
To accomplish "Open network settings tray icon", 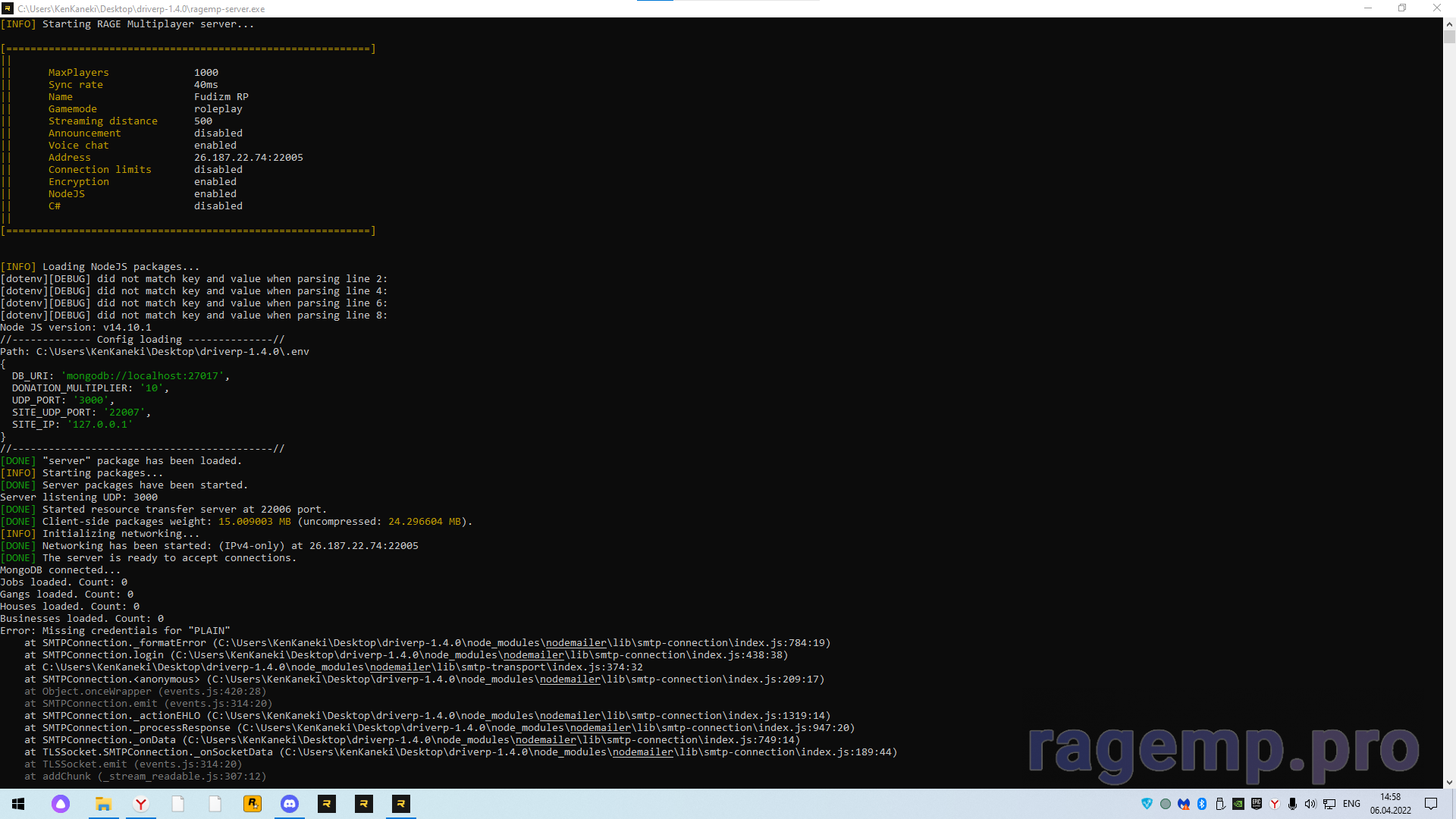I will 1329,804.
